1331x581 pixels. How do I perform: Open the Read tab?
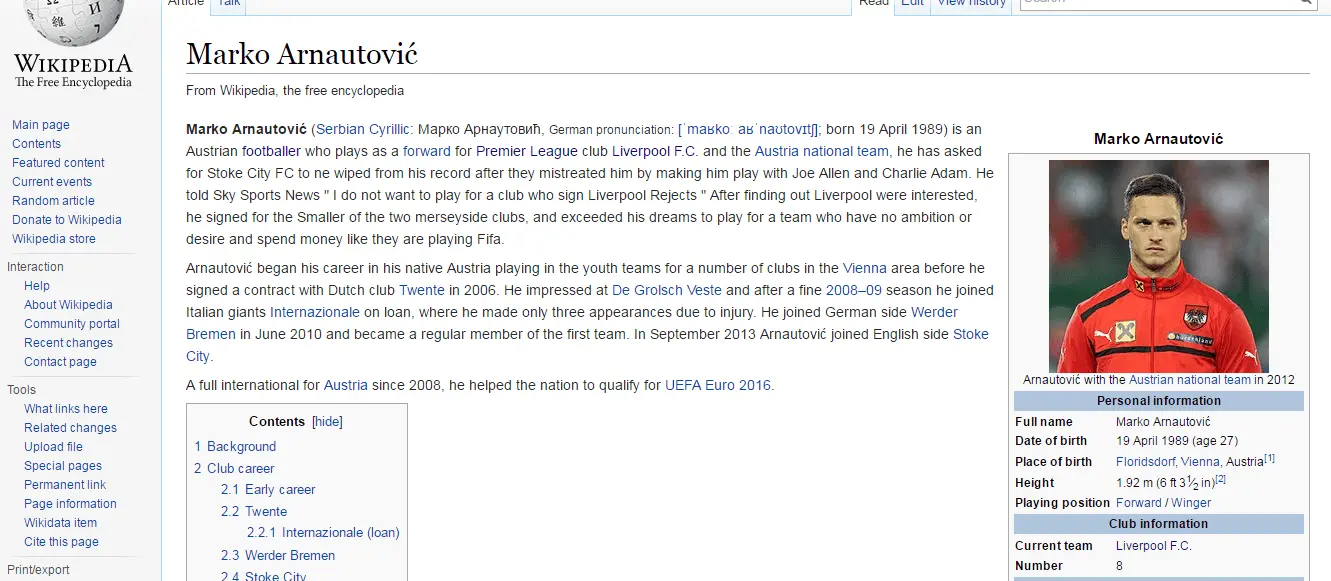coord(873,4)
